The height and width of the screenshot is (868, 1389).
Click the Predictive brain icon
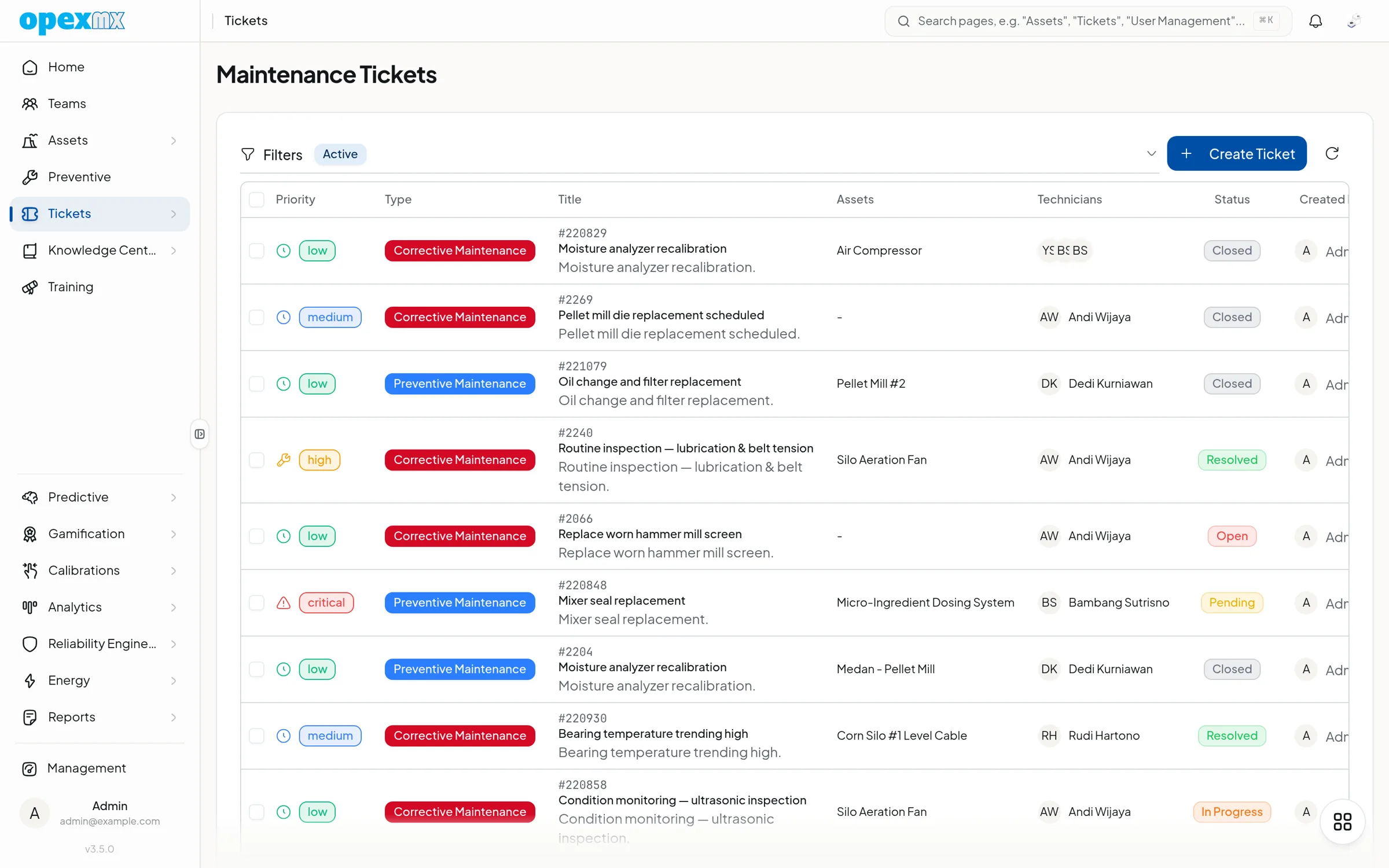(x=30, y=497)
